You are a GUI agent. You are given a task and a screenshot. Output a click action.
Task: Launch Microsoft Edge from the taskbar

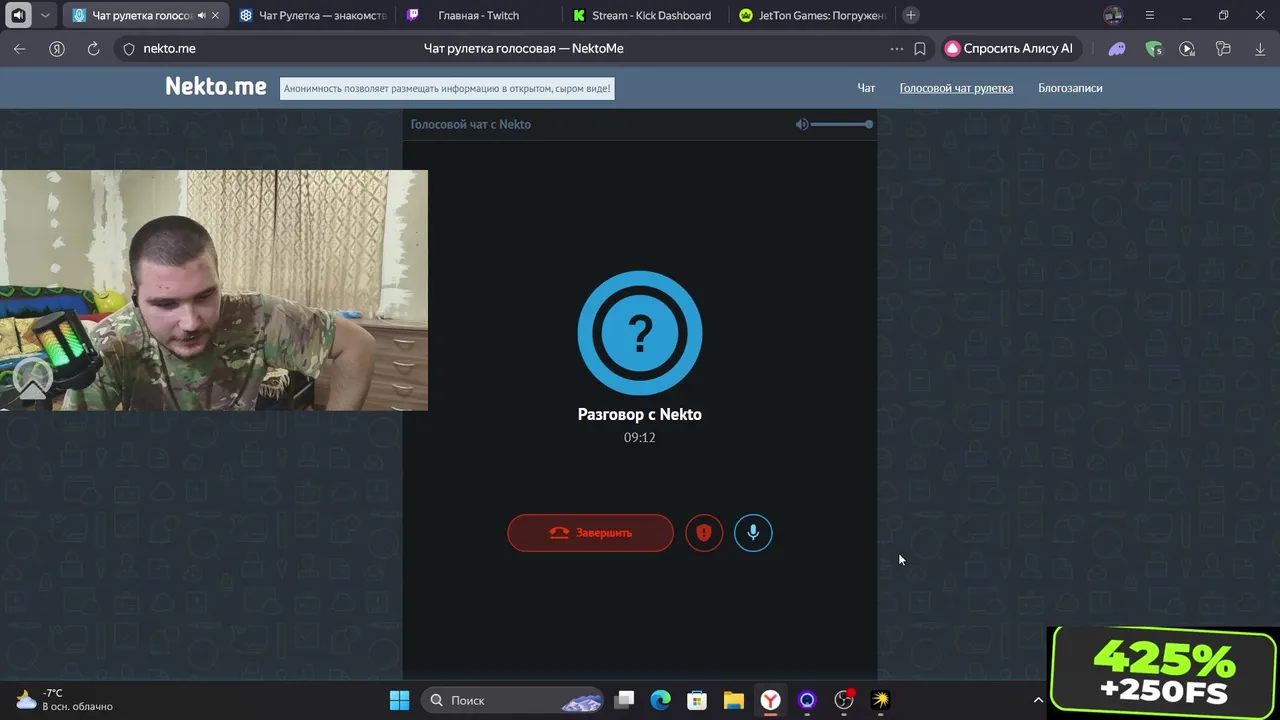coord(660,700)
